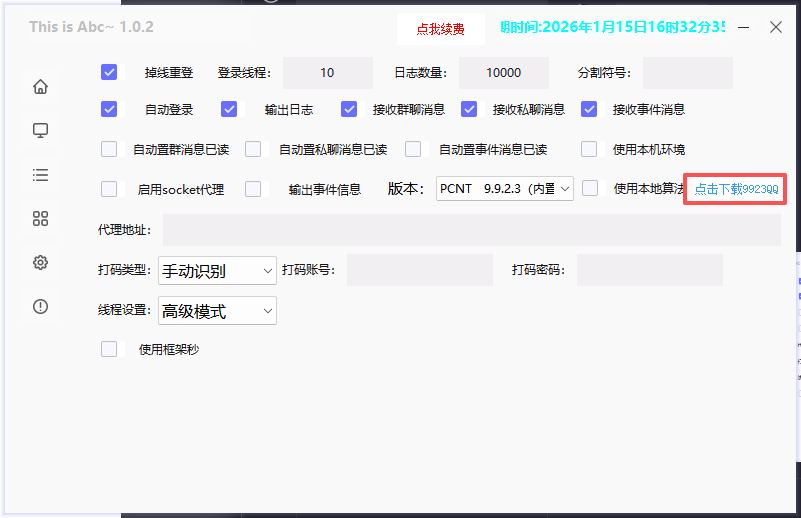Enable the 自动置私聊消息已读 checkbox
801x518 pixels.
(x=253, y=149)
